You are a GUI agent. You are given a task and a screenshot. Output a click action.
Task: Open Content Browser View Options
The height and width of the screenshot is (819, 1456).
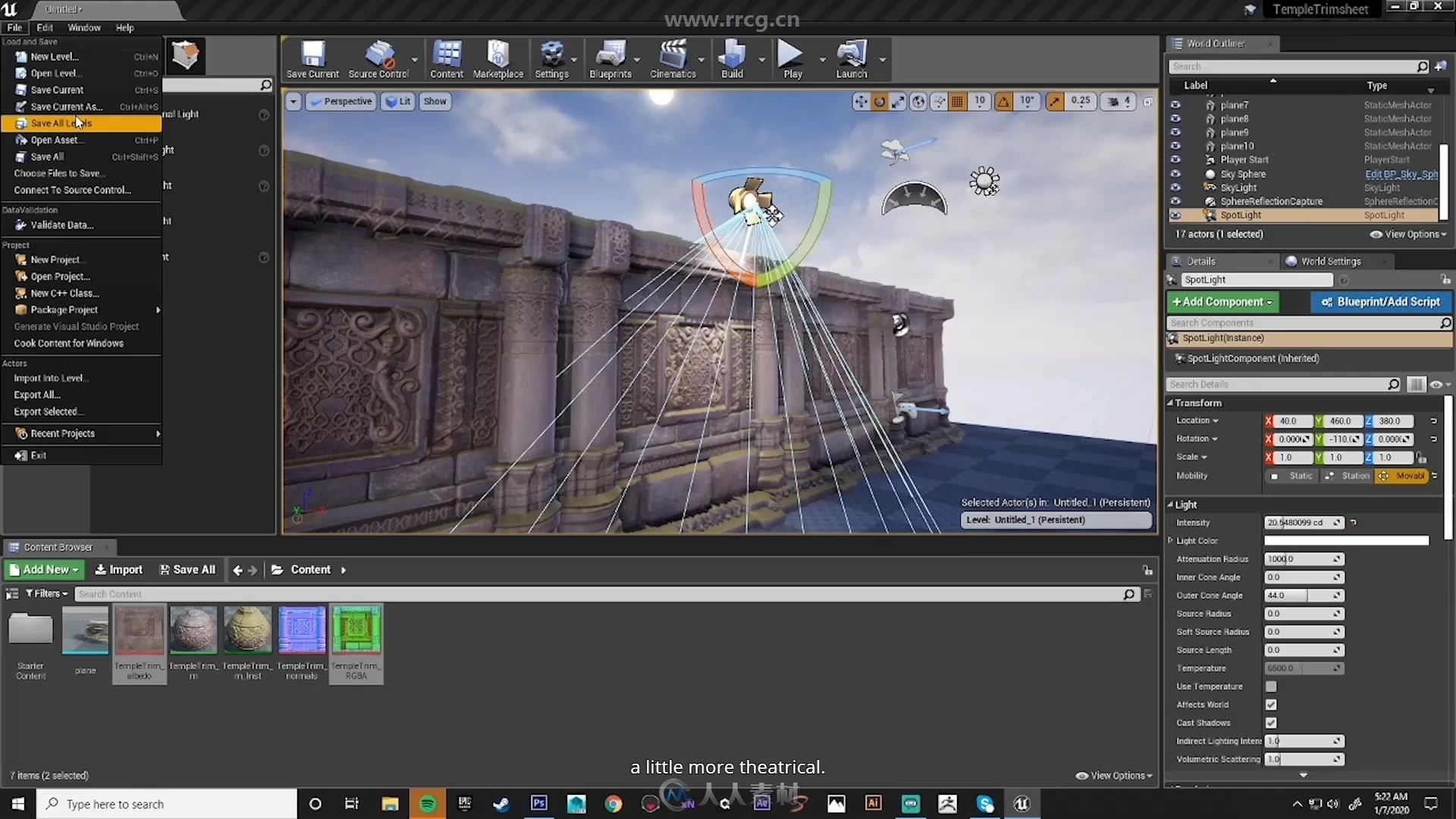coord(1114,776)
